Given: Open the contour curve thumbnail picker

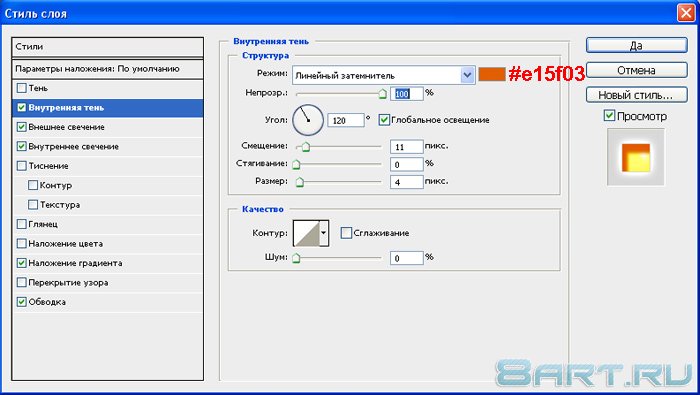Looking at the screenshot, I should click(x=306, y=233).
